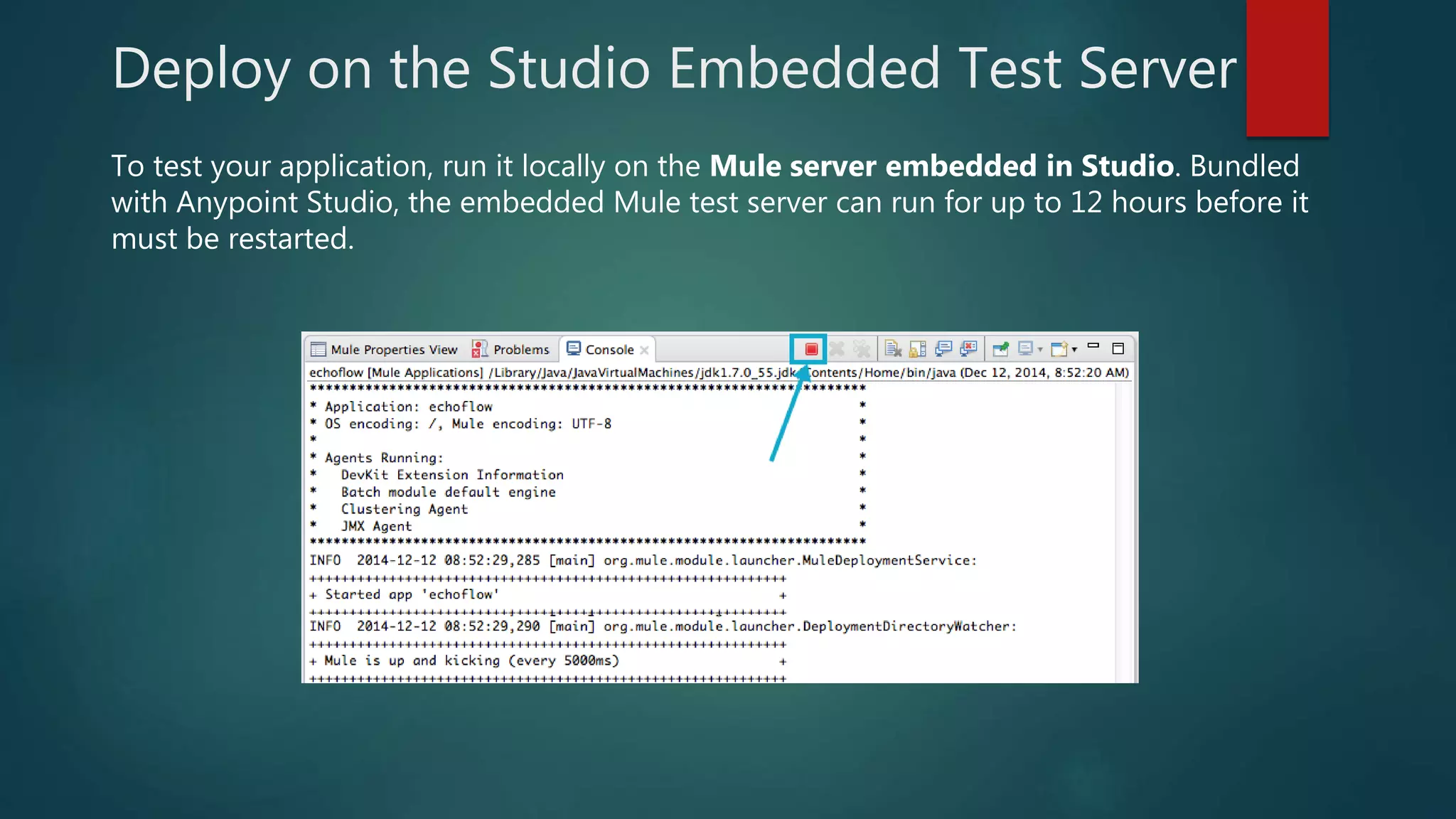Toggle show console on standard error
The height and width of the screenshot is (819, 1456).
(x=968, y=349)
